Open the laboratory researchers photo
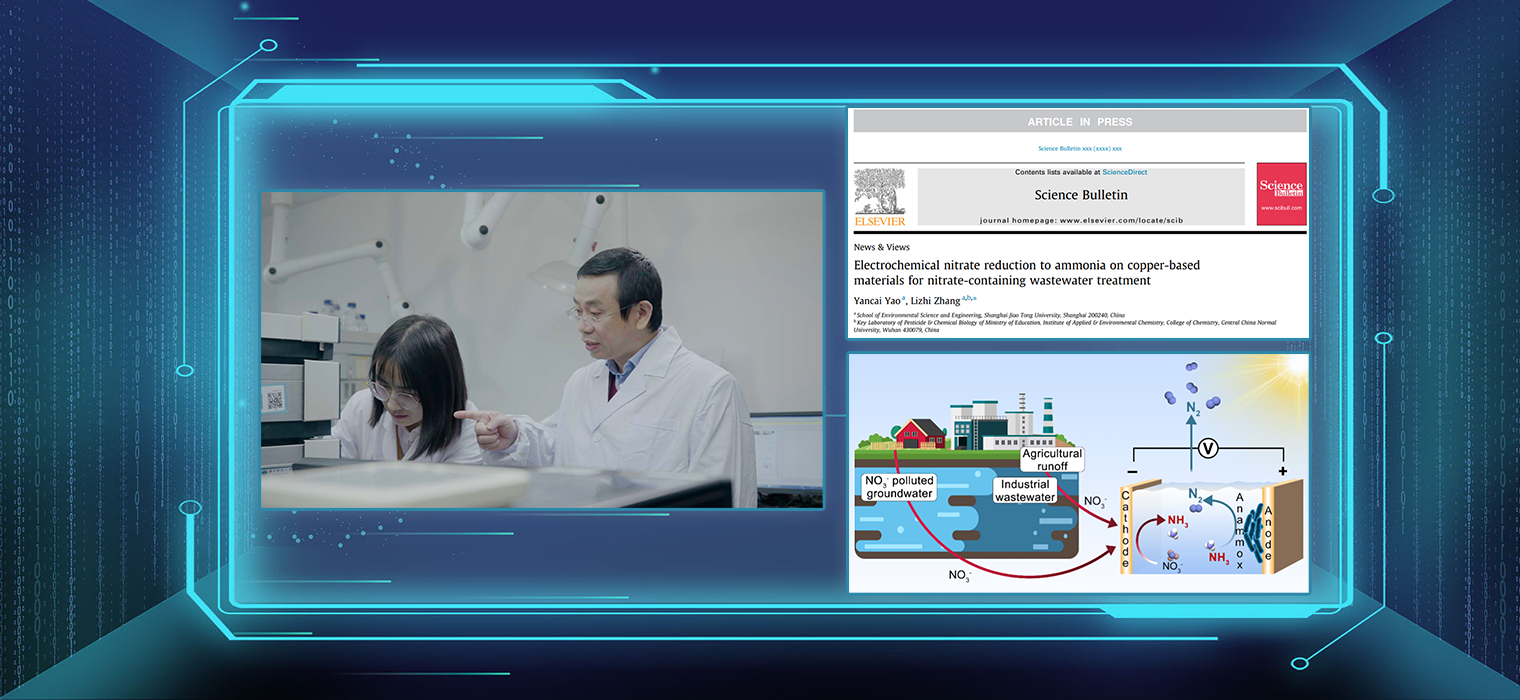Image resolution: width=1520 pixels, height=700 pixels. pos(542,349)
